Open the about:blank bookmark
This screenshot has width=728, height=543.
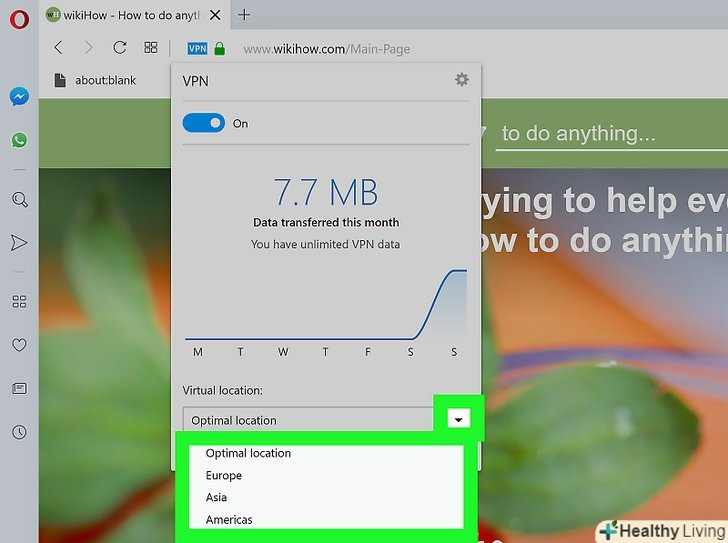click(x=95, y=80)
